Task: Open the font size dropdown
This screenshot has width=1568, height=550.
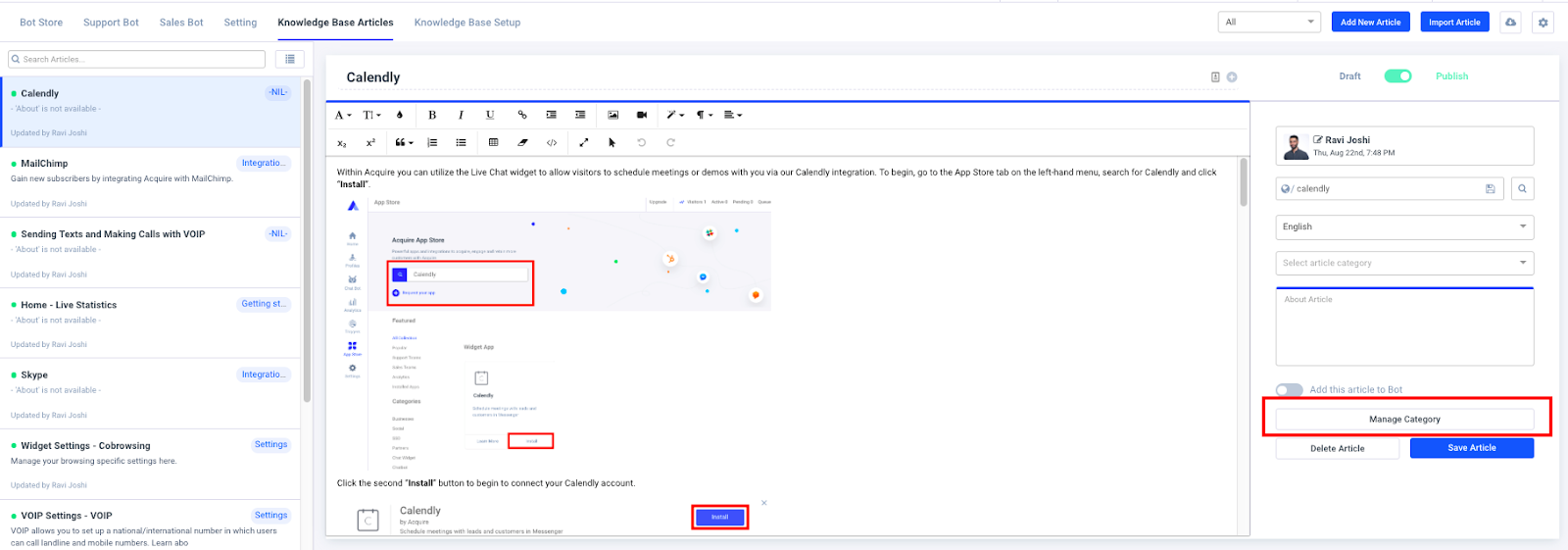Action: 371,115
